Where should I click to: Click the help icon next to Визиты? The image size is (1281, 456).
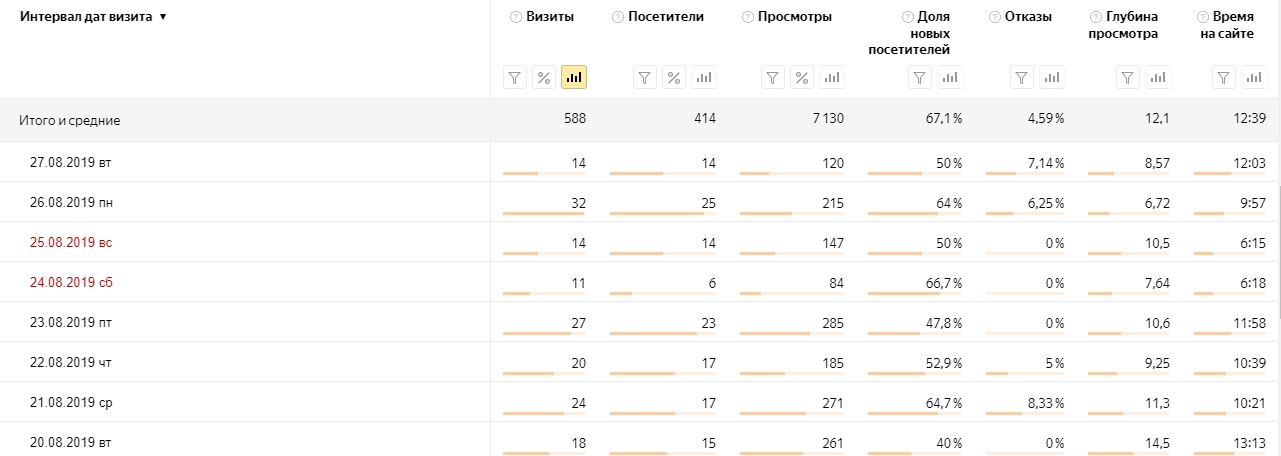point(516,17)
